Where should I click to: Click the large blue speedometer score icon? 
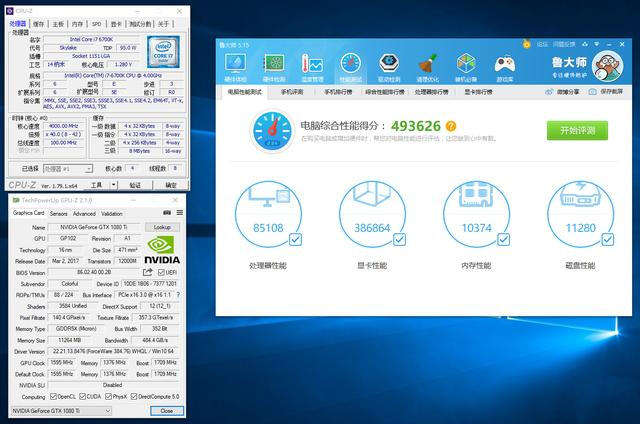tap(272, 131)
